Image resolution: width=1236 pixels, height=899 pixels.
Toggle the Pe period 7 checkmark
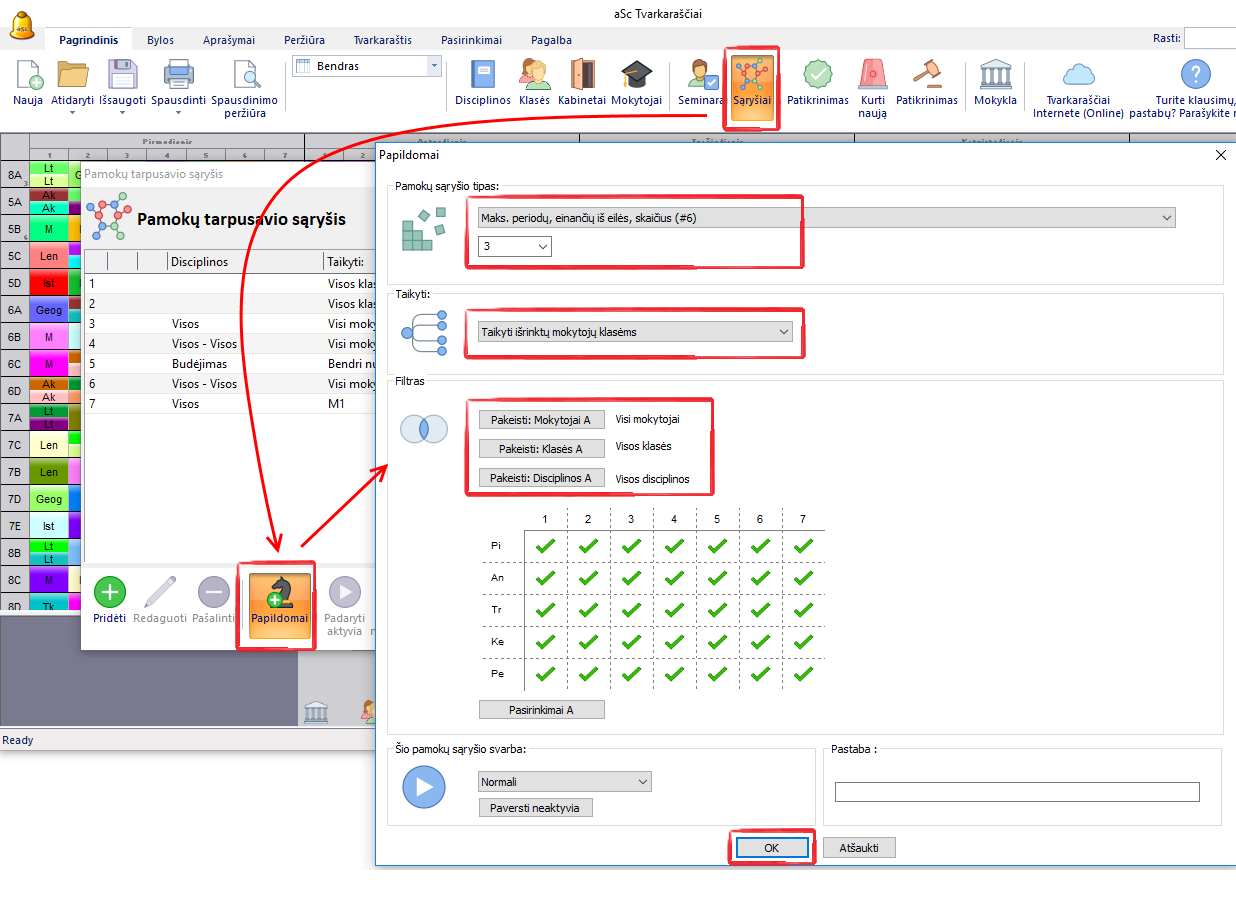[803, 674]
